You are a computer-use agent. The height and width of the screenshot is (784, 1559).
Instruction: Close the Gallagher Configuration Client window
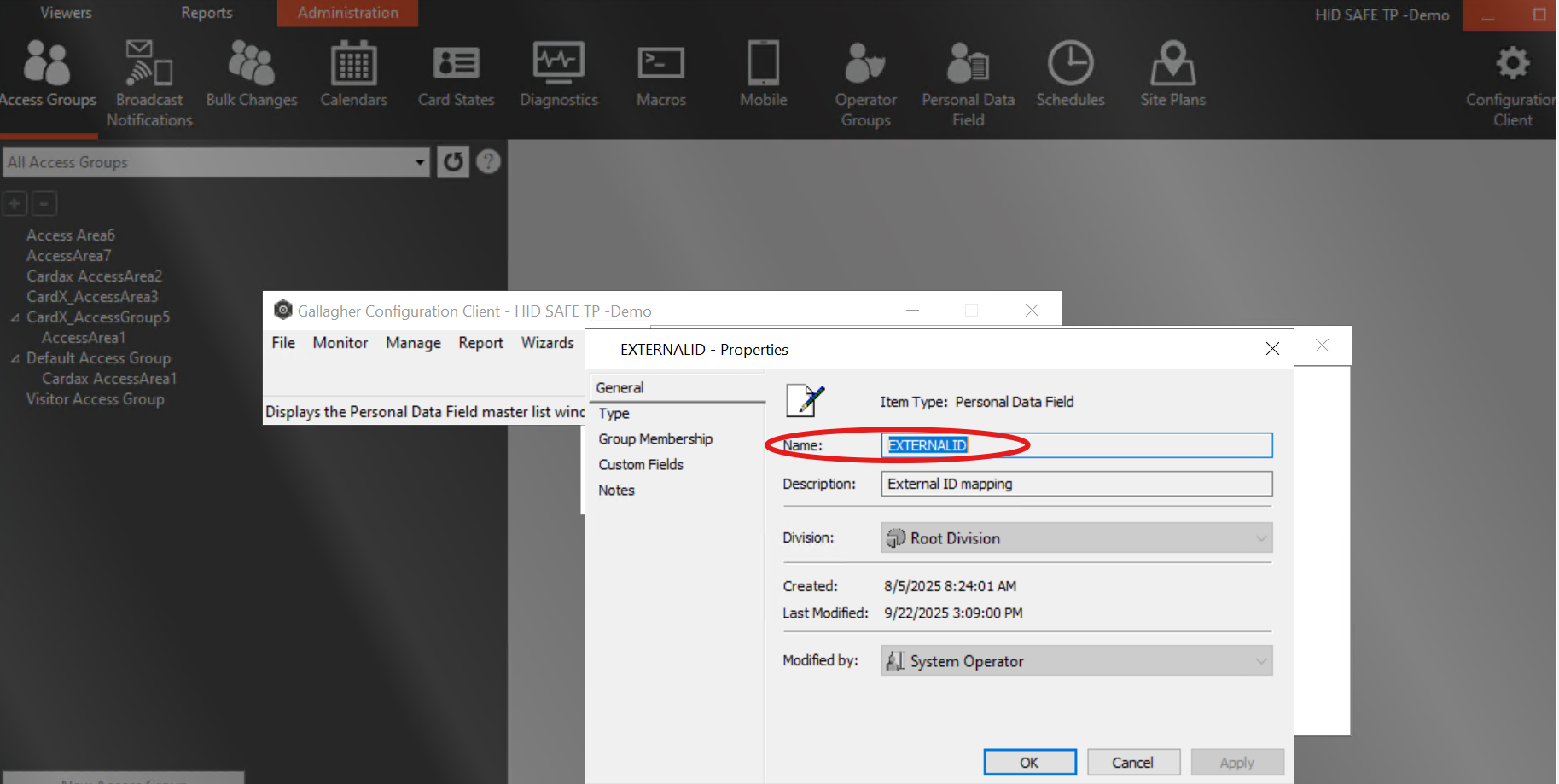(1032, 310)
